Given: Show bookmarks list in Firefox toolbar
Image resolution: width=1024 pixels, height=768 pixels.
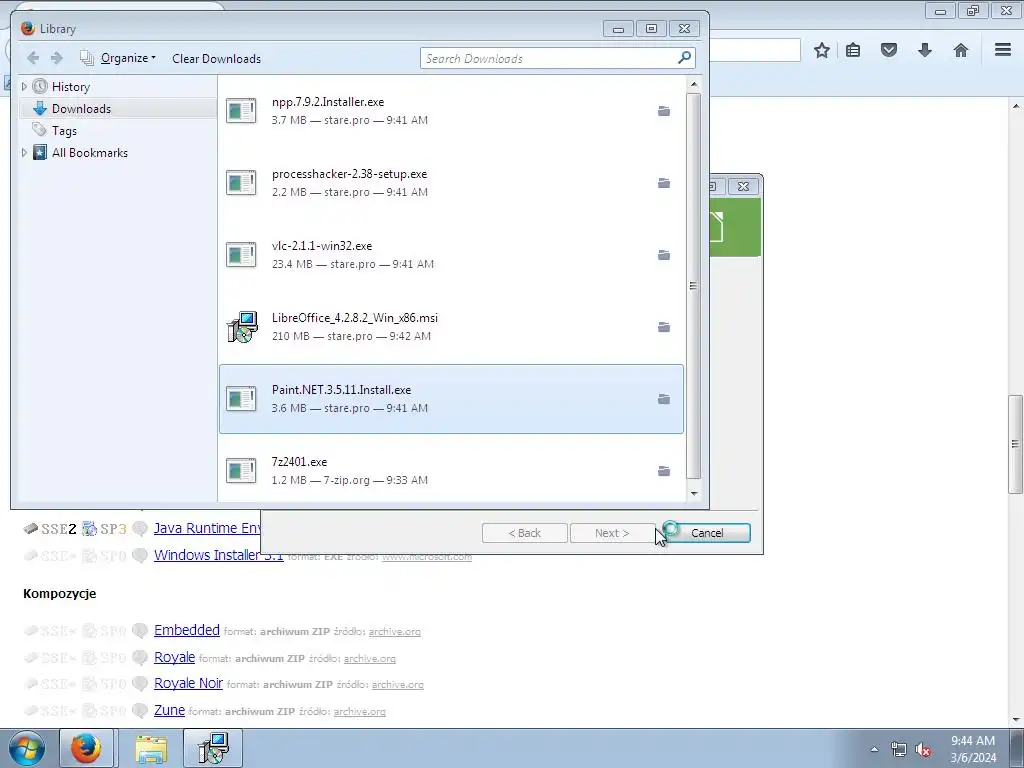Looking at the screenshot, I should [853, 50].
